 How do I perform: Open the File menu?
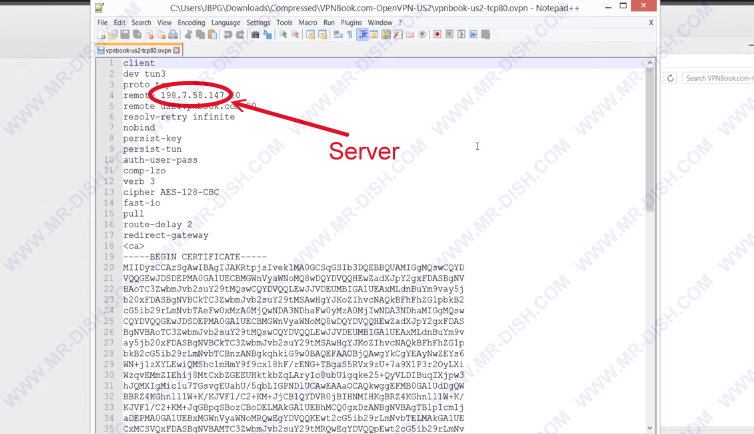(x=102, y=23)
